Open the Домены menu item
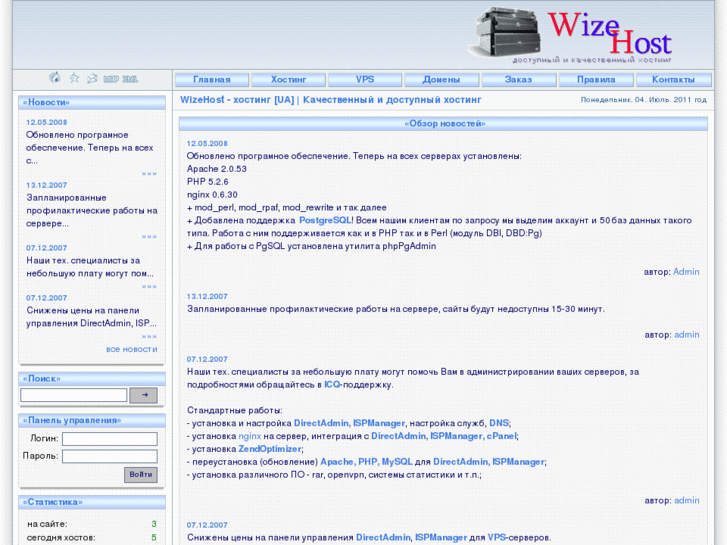 (441, 80)
